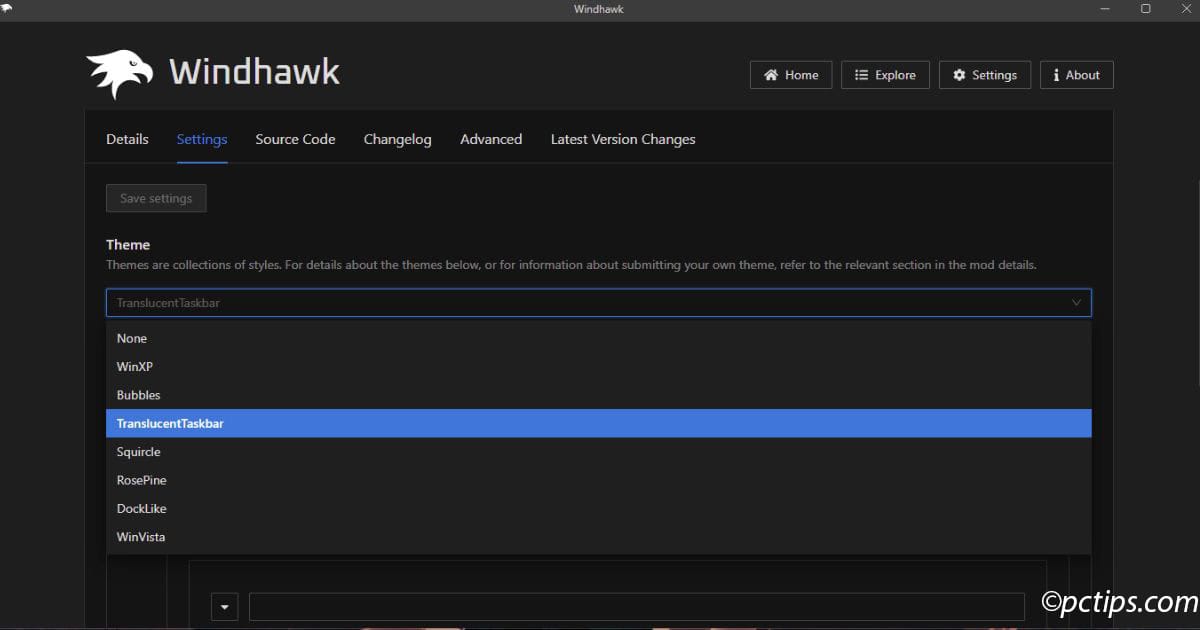Click the Theme combo box field
This screenshot has height=630, width=1200.
(x=598, y=302)
